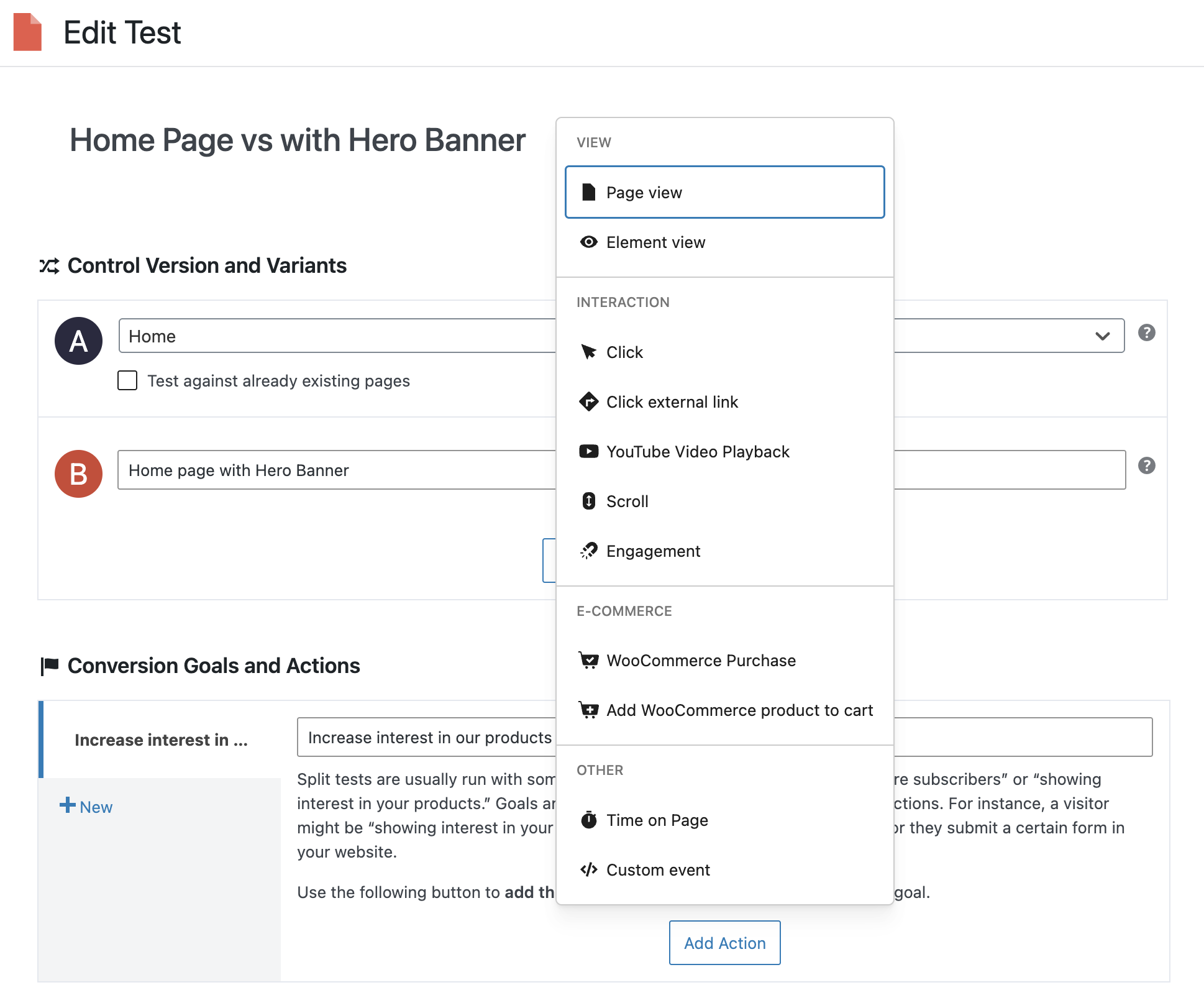Enable Test against already existing pages
This screenshot has height=1003, width=1204.
pos(127,380)
